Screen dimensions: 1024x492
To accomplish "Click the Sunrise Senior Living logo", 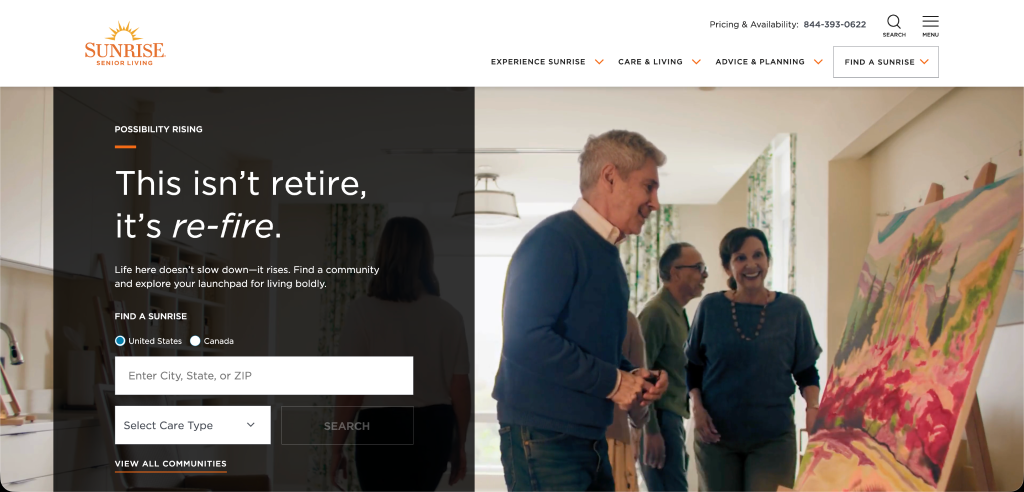I will [x=125, y=44].
